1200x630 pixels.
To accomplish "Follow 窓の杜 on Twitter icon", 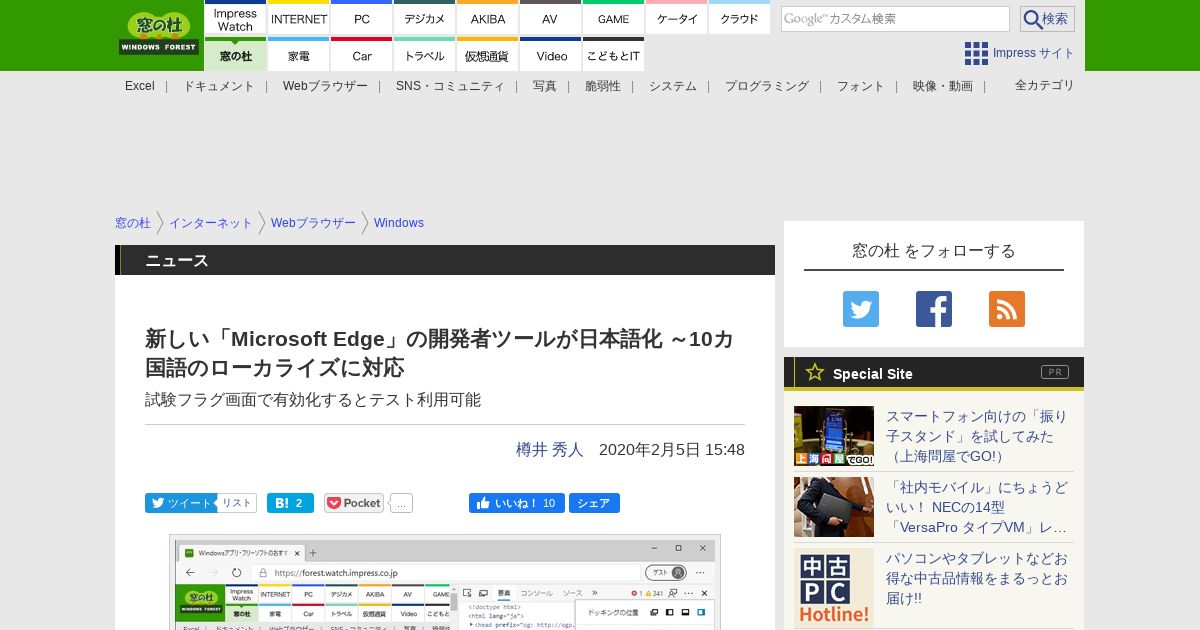I will [861, 309].
